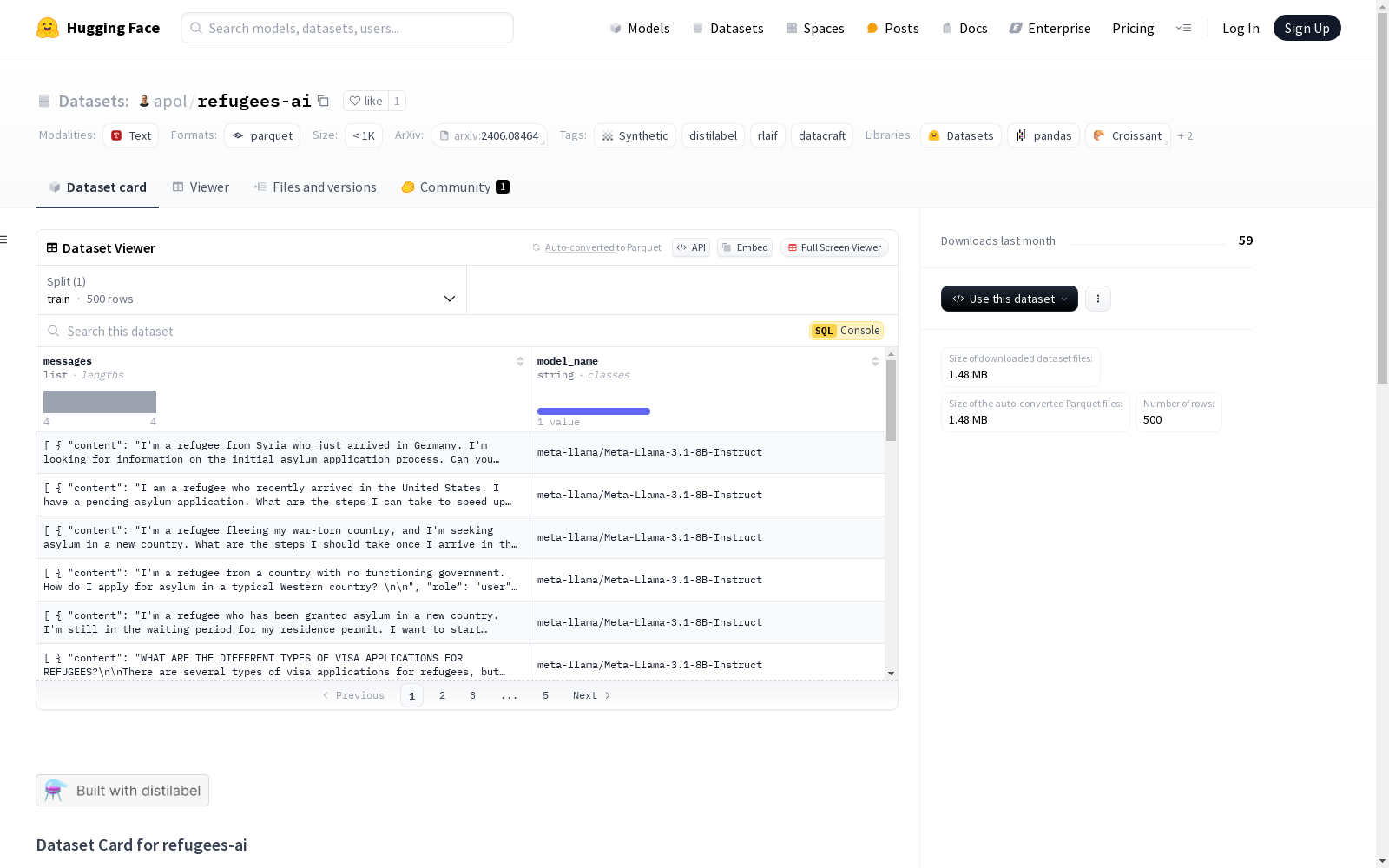Click the Previous page button
The image size is (1389, 868).
point(353,695)
